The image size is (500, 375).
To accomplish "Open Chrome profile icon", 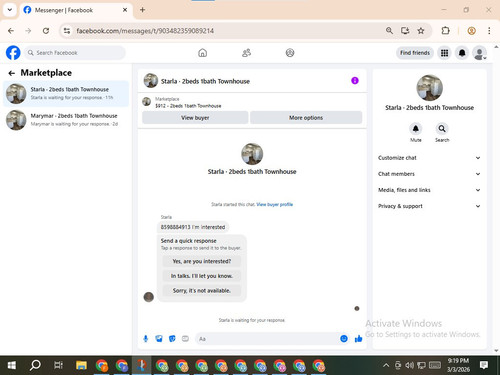I will pos(471,31).
